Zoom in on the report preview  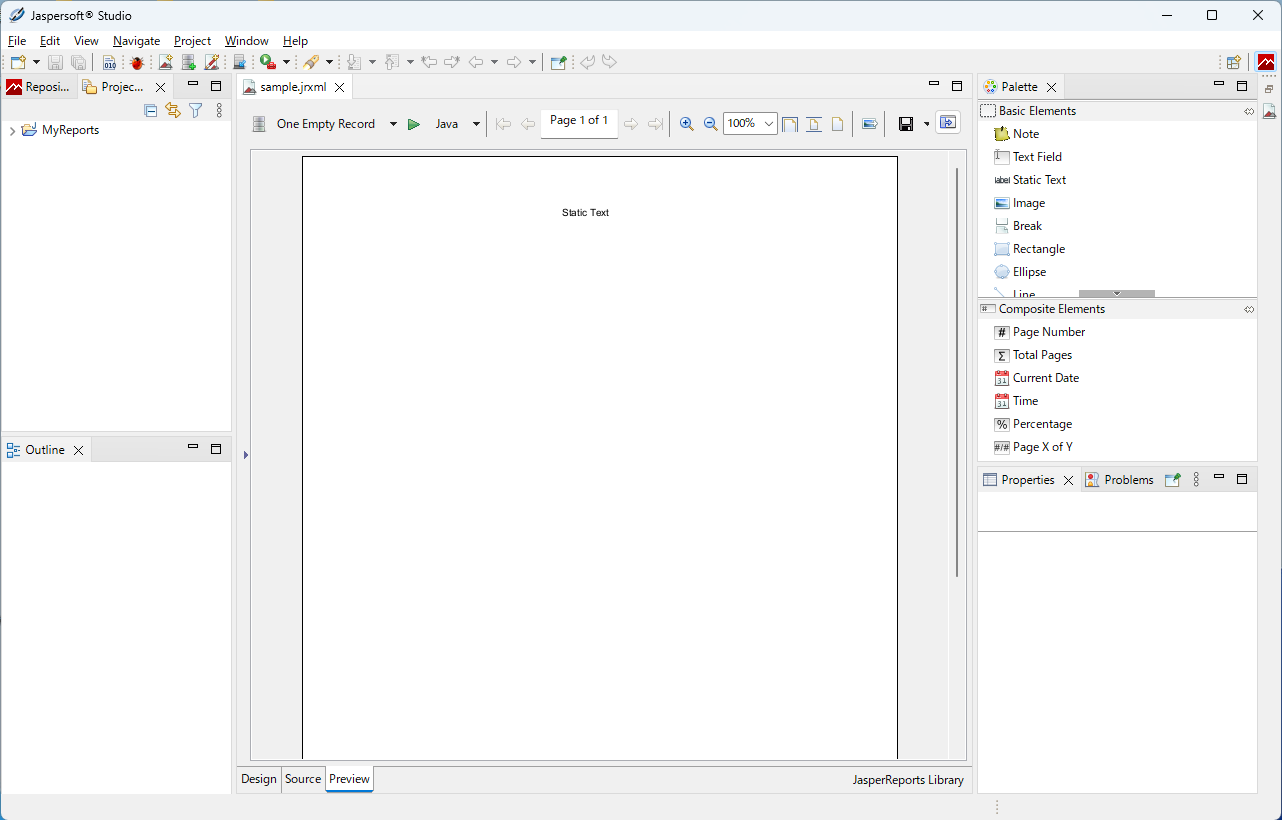tap(686, 124)
